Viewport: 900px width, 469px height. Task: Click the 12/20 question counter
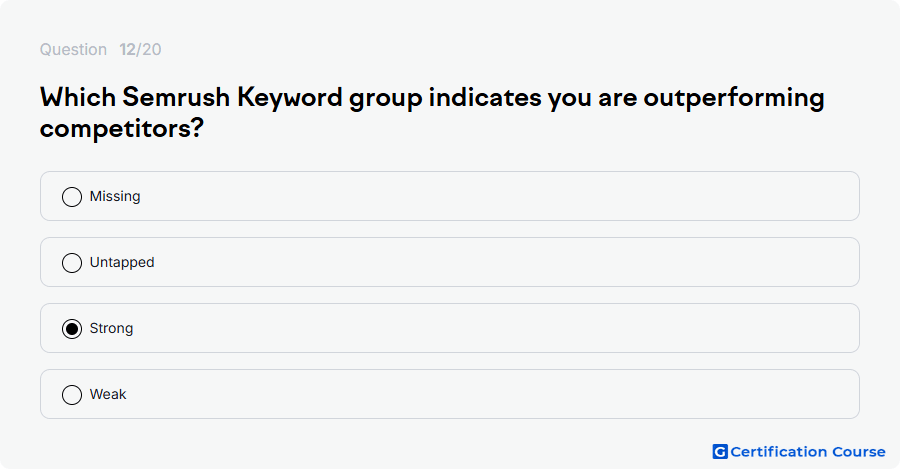pyautogui.click(x=140, y=49)
